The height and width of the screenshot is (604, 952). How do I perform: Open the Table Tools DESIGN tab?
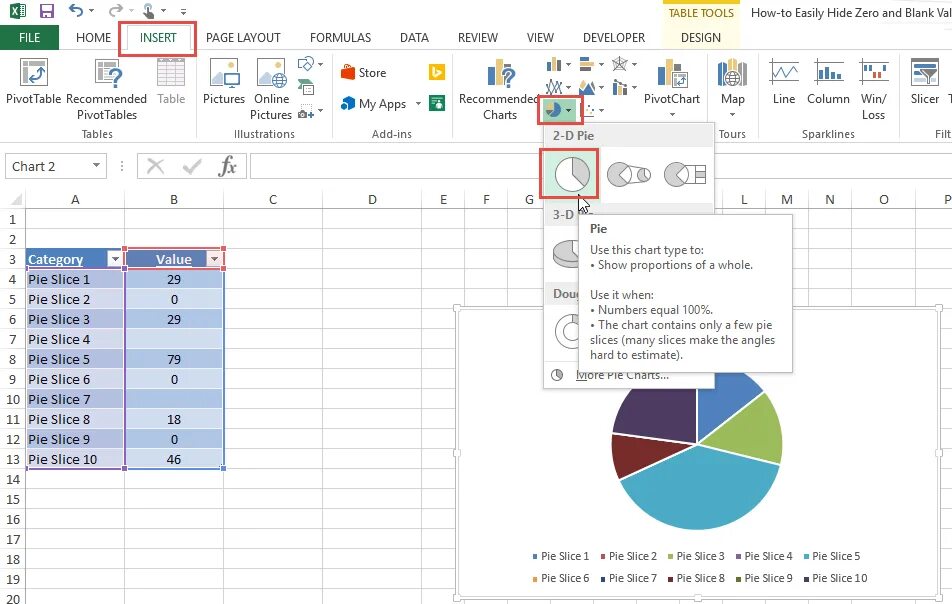[701, 38]
